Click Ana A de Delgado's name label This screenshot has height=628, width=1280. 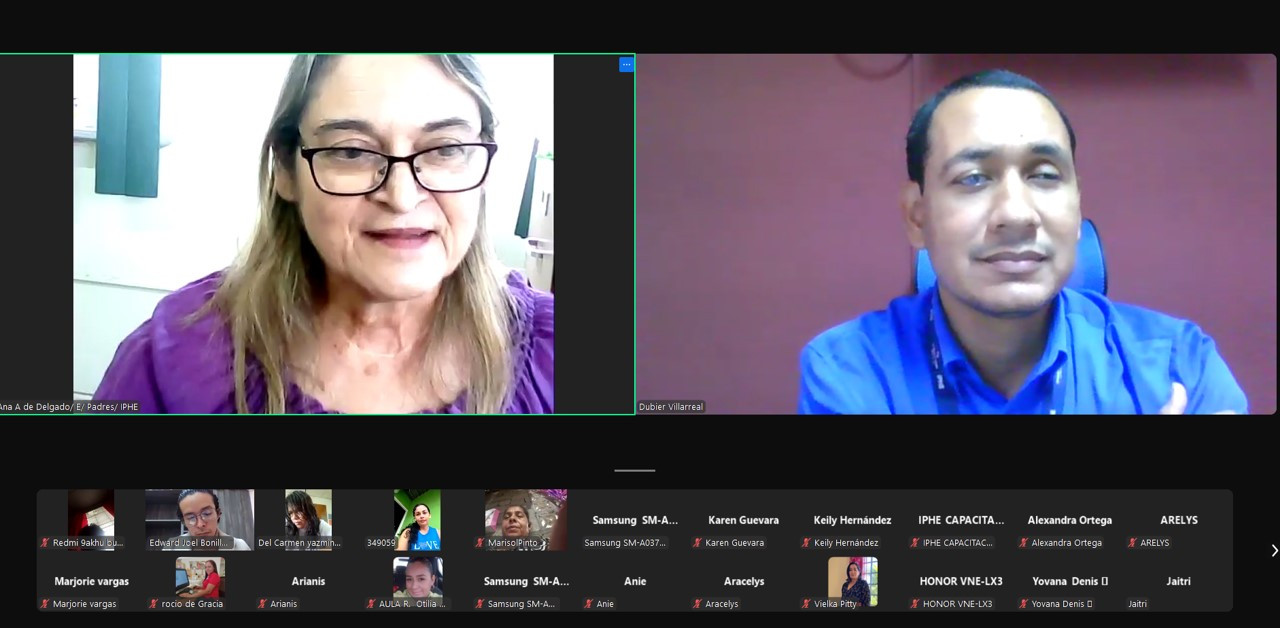(x=69, y=407)
